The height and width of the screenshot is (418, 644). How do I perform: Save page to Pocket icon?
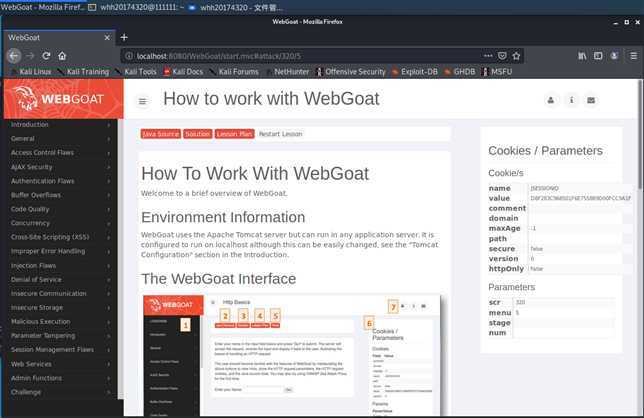(502, 55)
